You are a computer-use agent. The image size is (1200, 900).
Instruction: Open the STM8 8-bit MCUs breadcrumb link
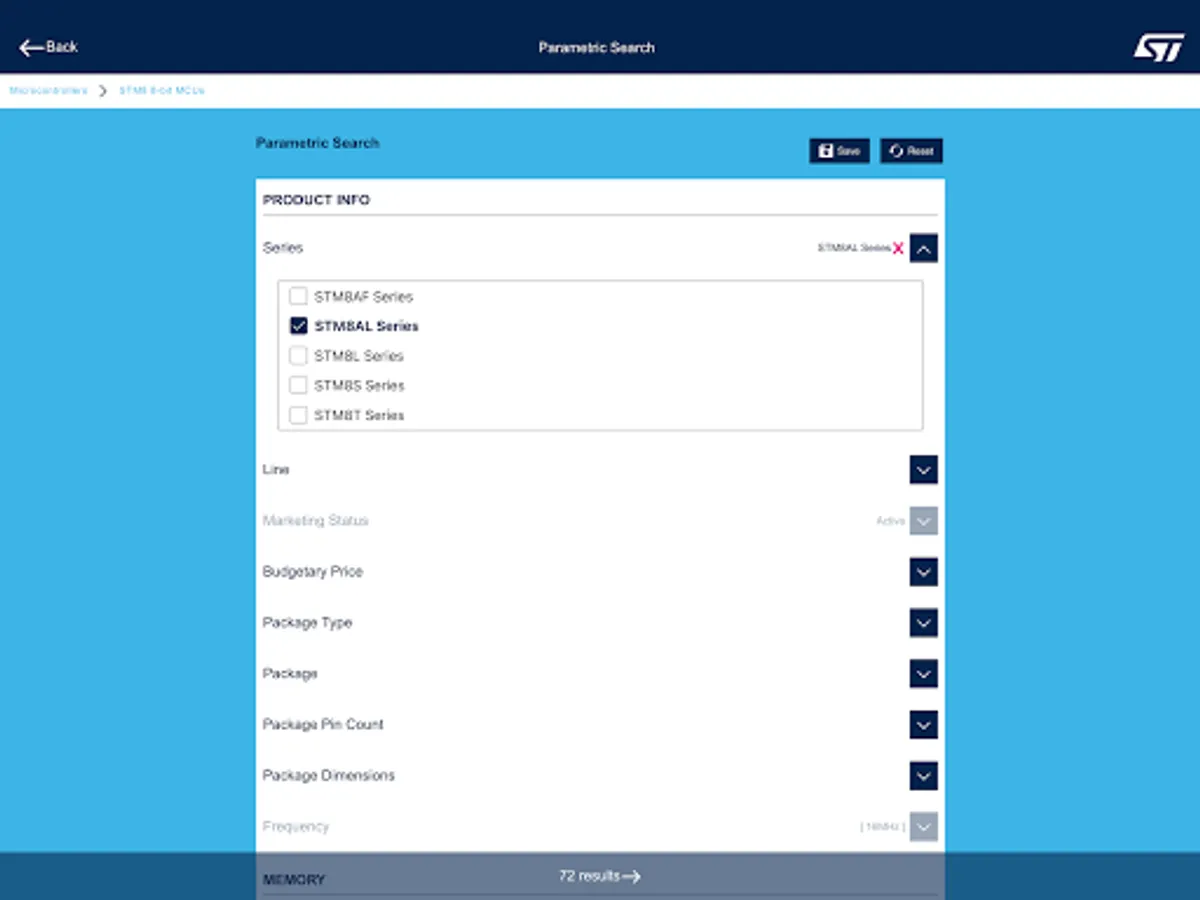(x=162, y=90)
